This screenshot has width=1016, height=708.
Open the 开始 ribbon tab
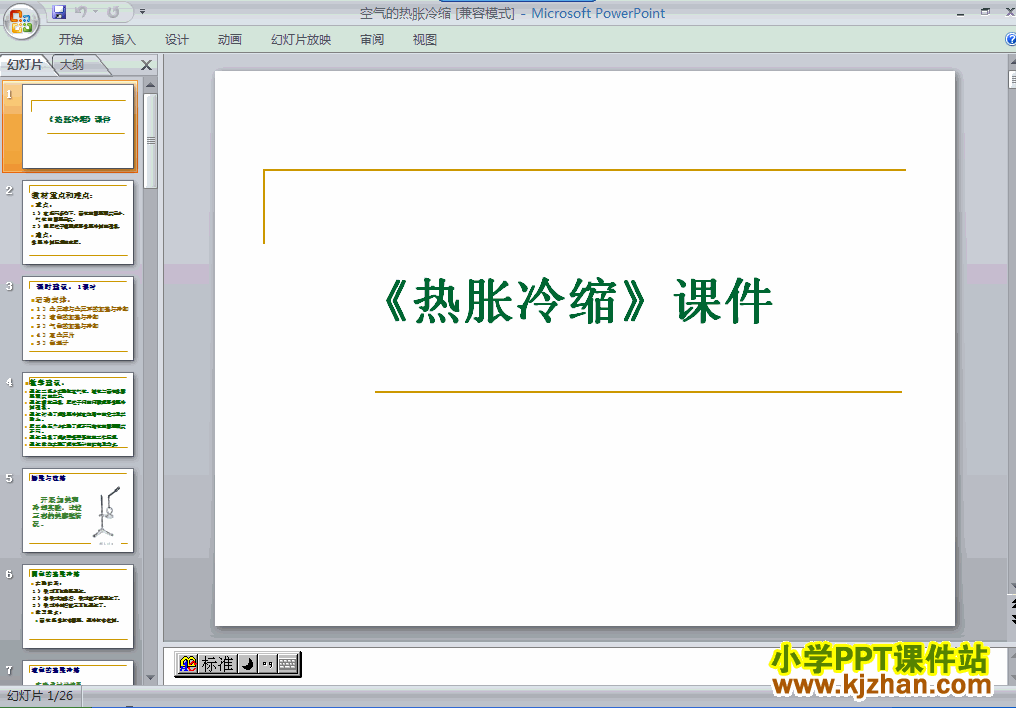71,40
